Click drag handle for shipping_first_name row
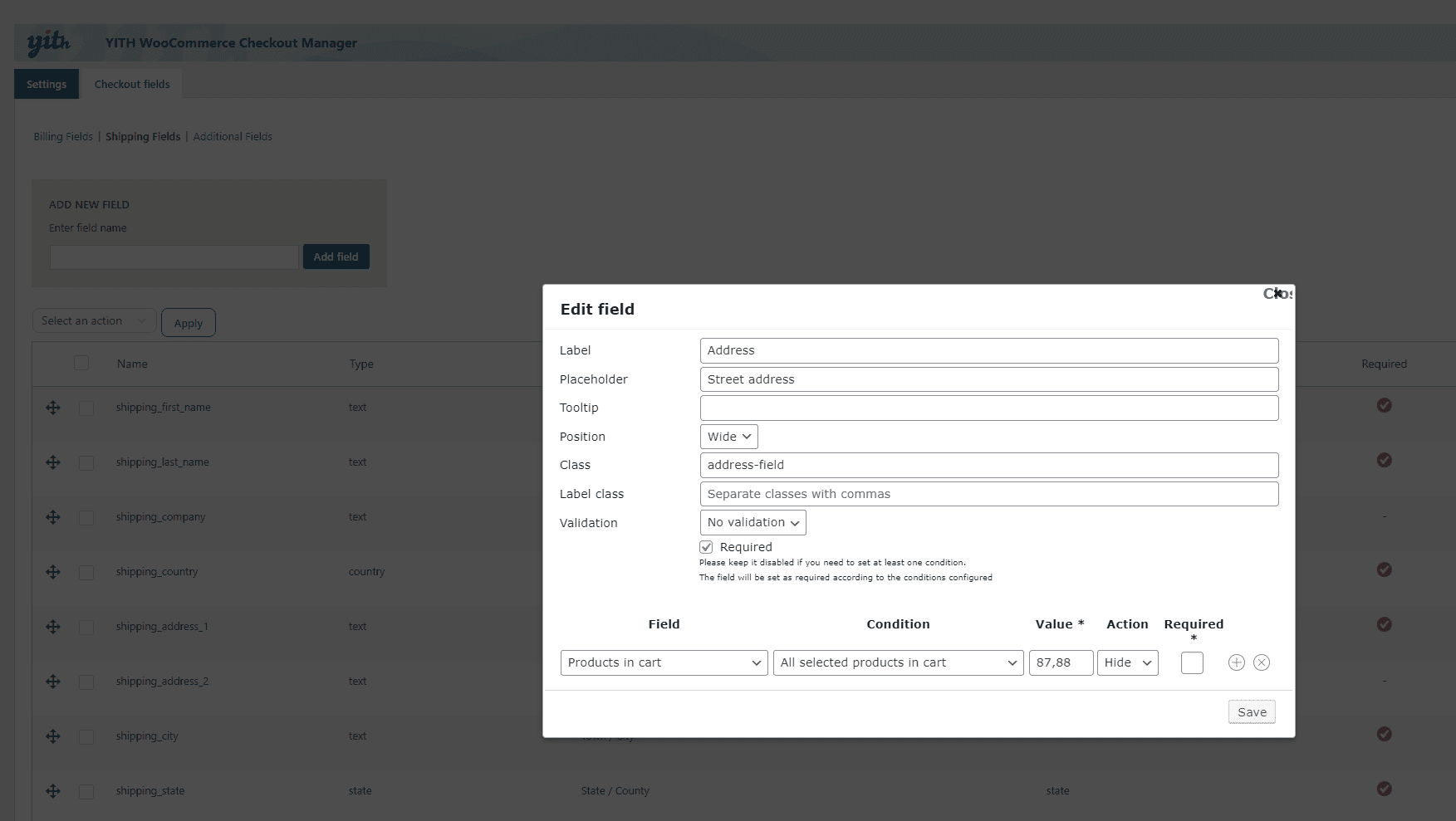The width and height of the screenshot is (1456, 821). click(53, 408)
